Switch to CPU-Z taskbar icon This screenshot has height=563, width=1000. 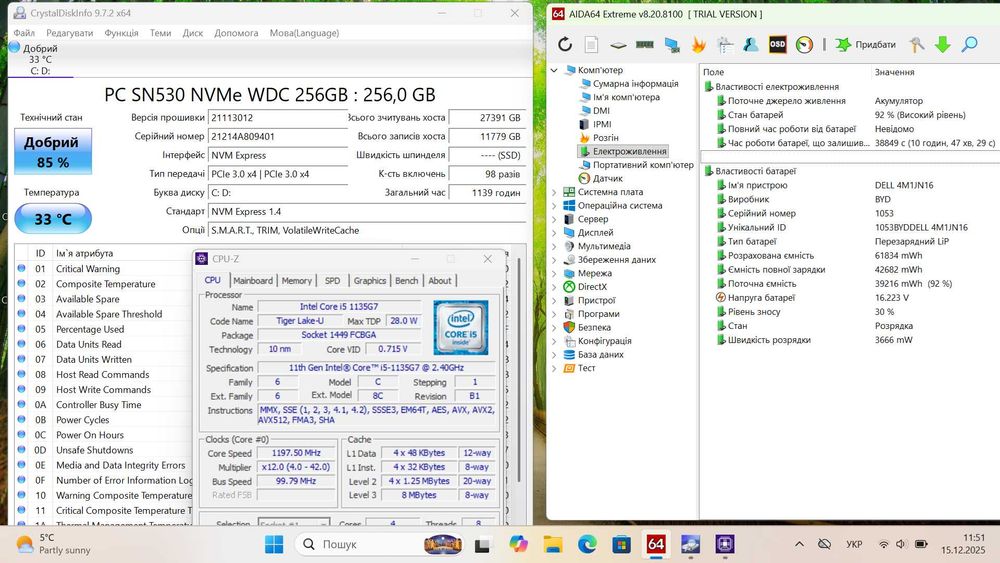[724, 544]
